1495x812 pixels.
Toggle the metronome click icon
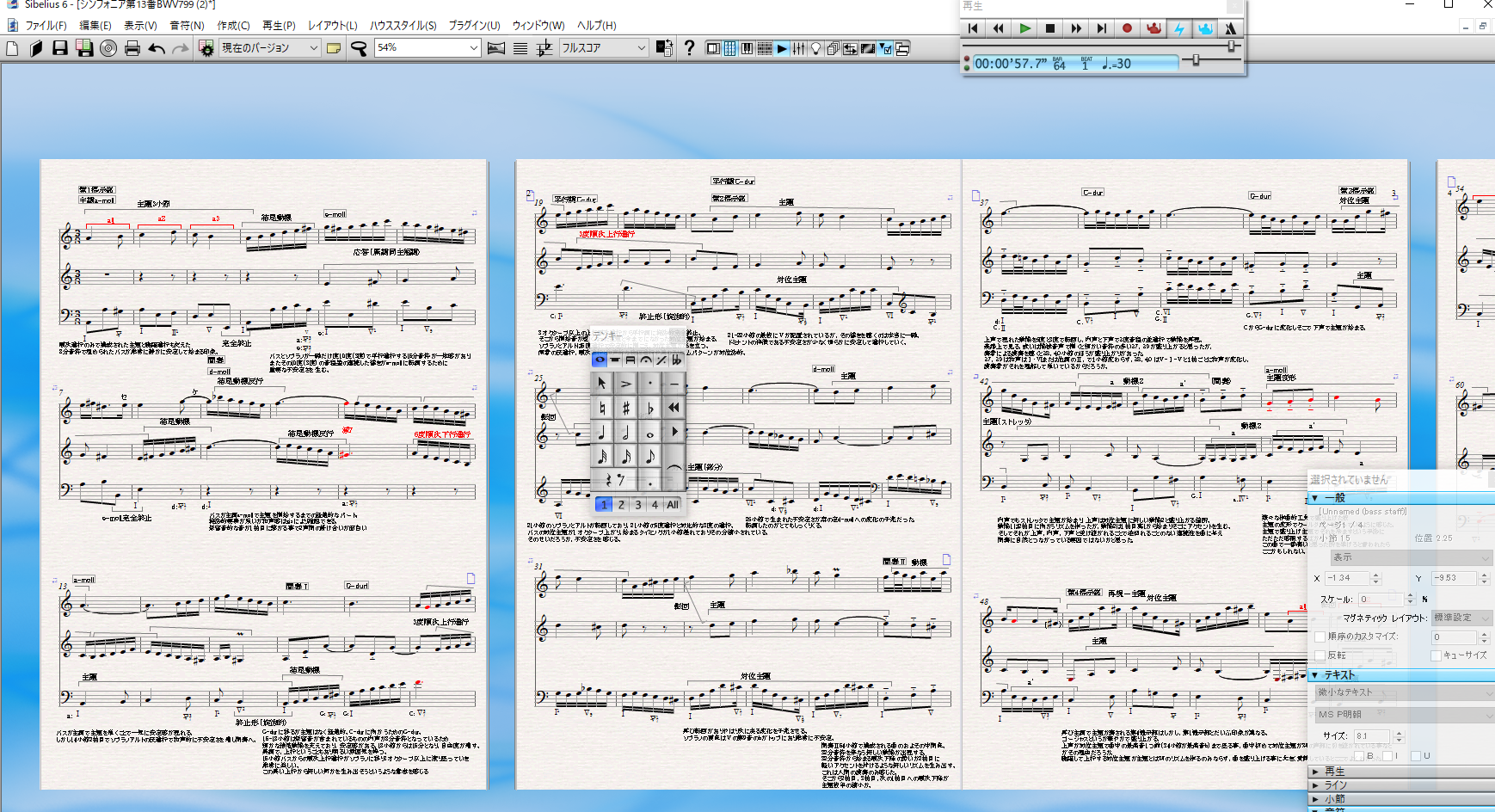pyautogui.click(x=1231, y=28)
